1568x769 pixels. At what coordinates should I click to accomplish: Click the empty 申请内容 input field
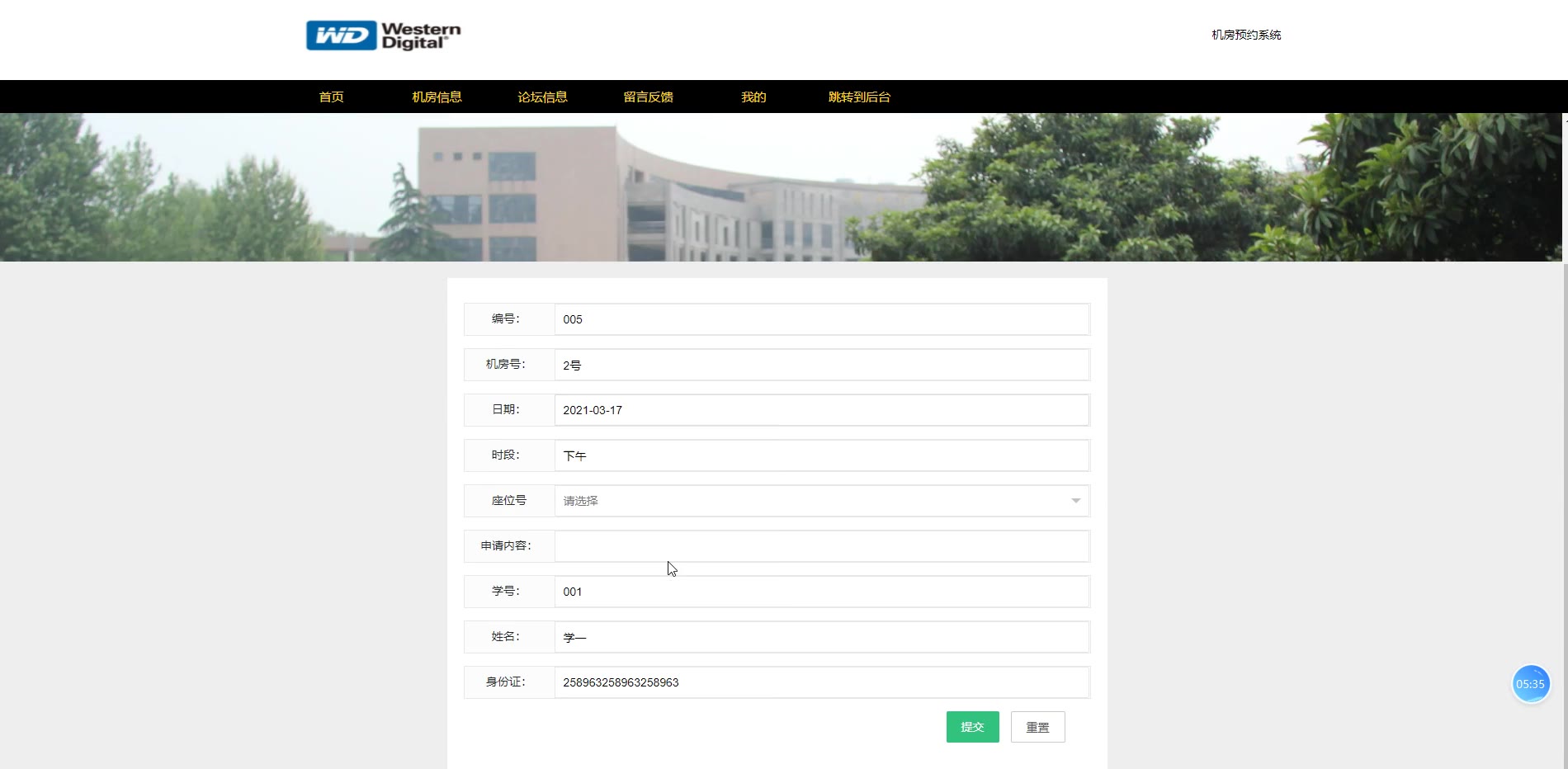coord(822,546)
